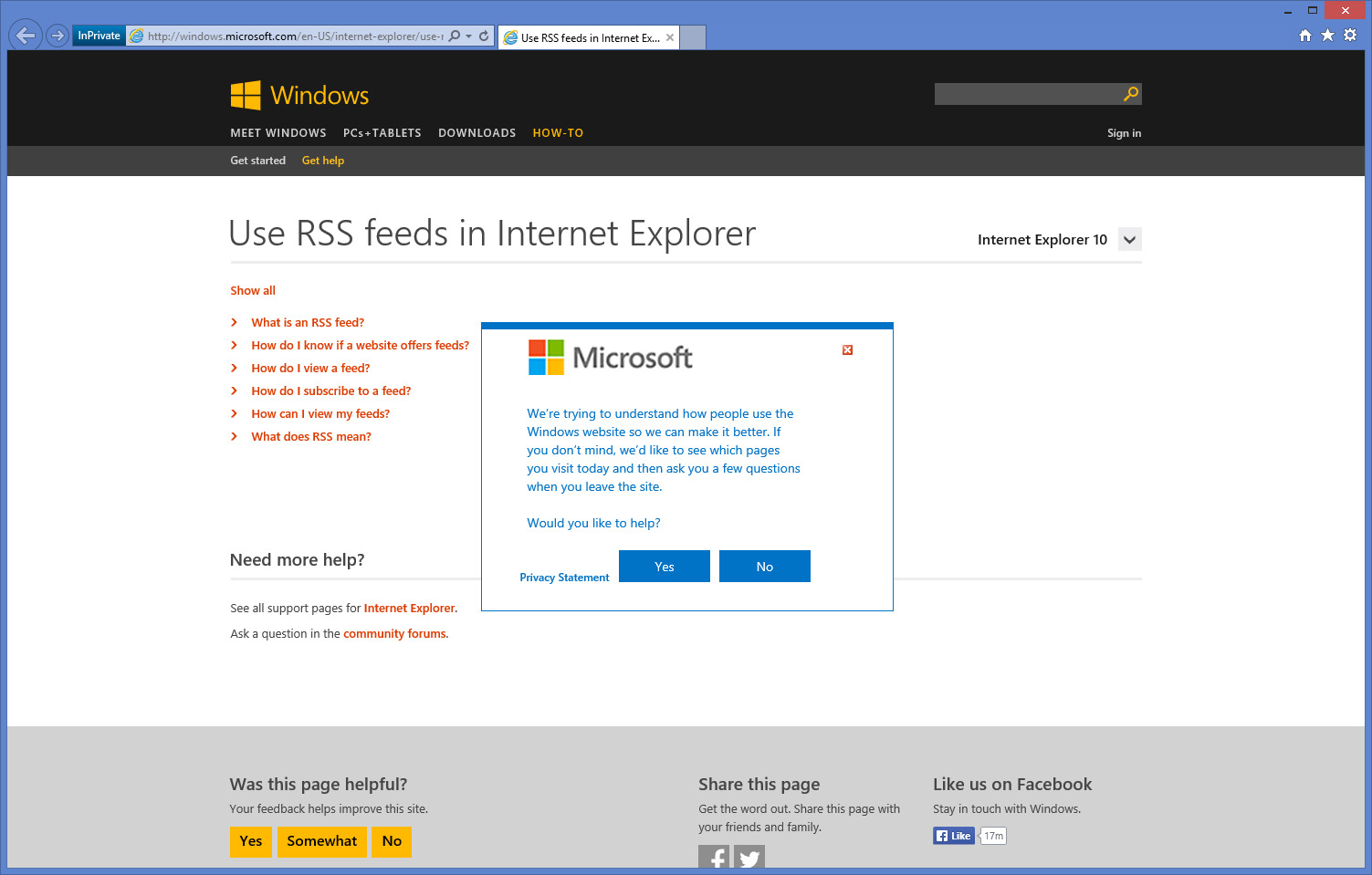This screenshot has height=875, width=1372.
Task: Click the yellow search magnifier icon
Action: (1131, 94)
